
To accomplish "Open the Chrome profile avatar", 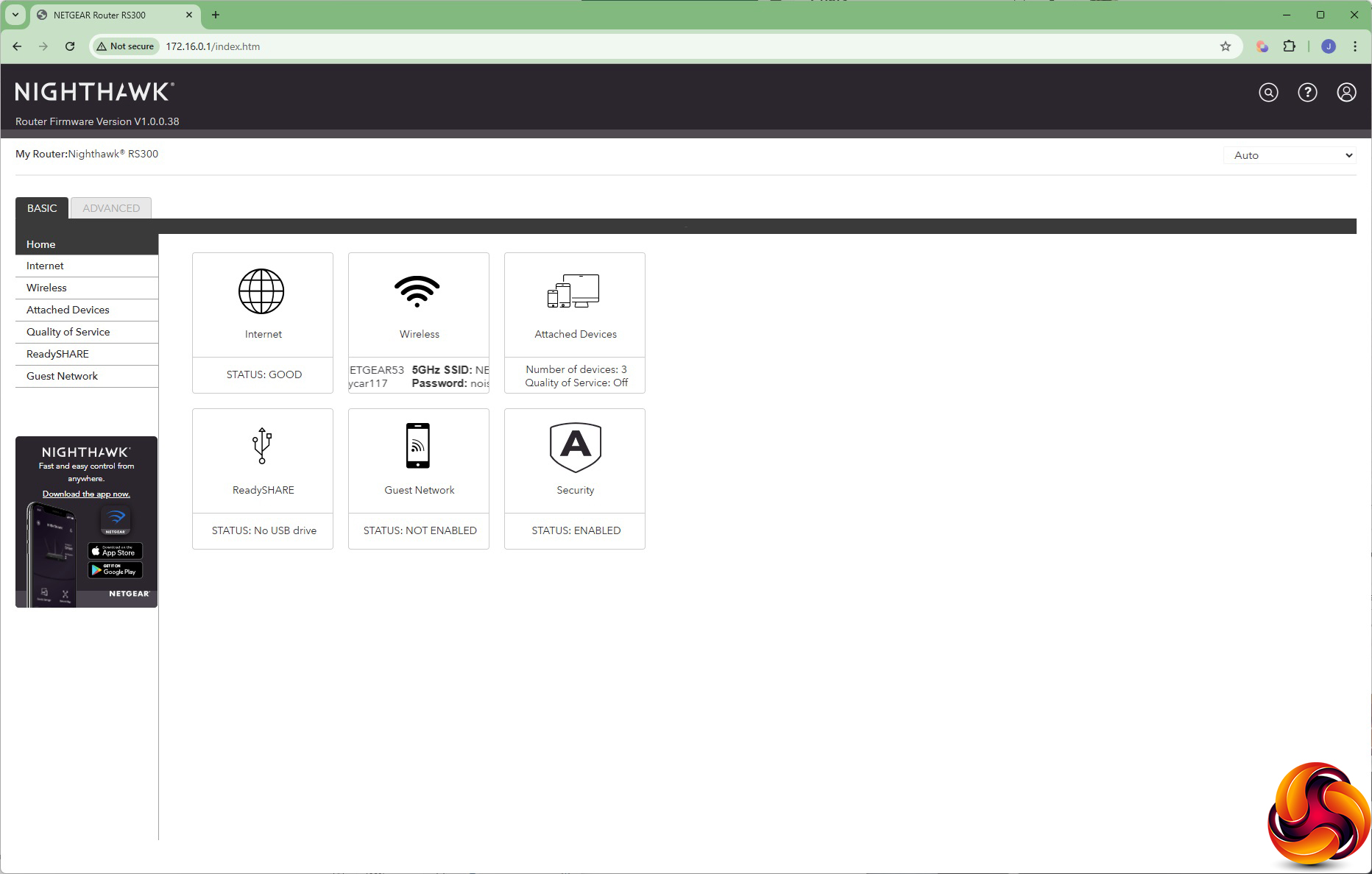I will point(1329,46).
